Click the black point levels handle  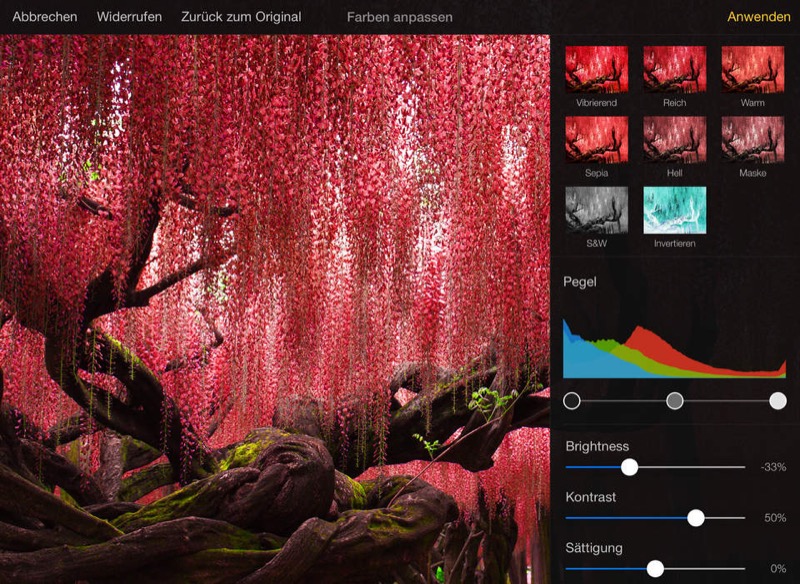pyautogui.click(x=572, y=401)
